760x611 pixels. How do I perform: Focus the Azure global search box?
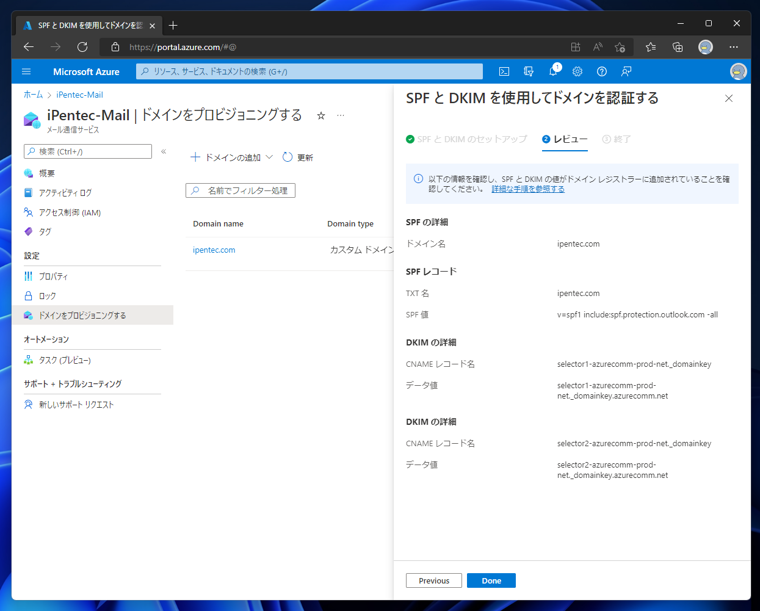click(x=309, y=71)
